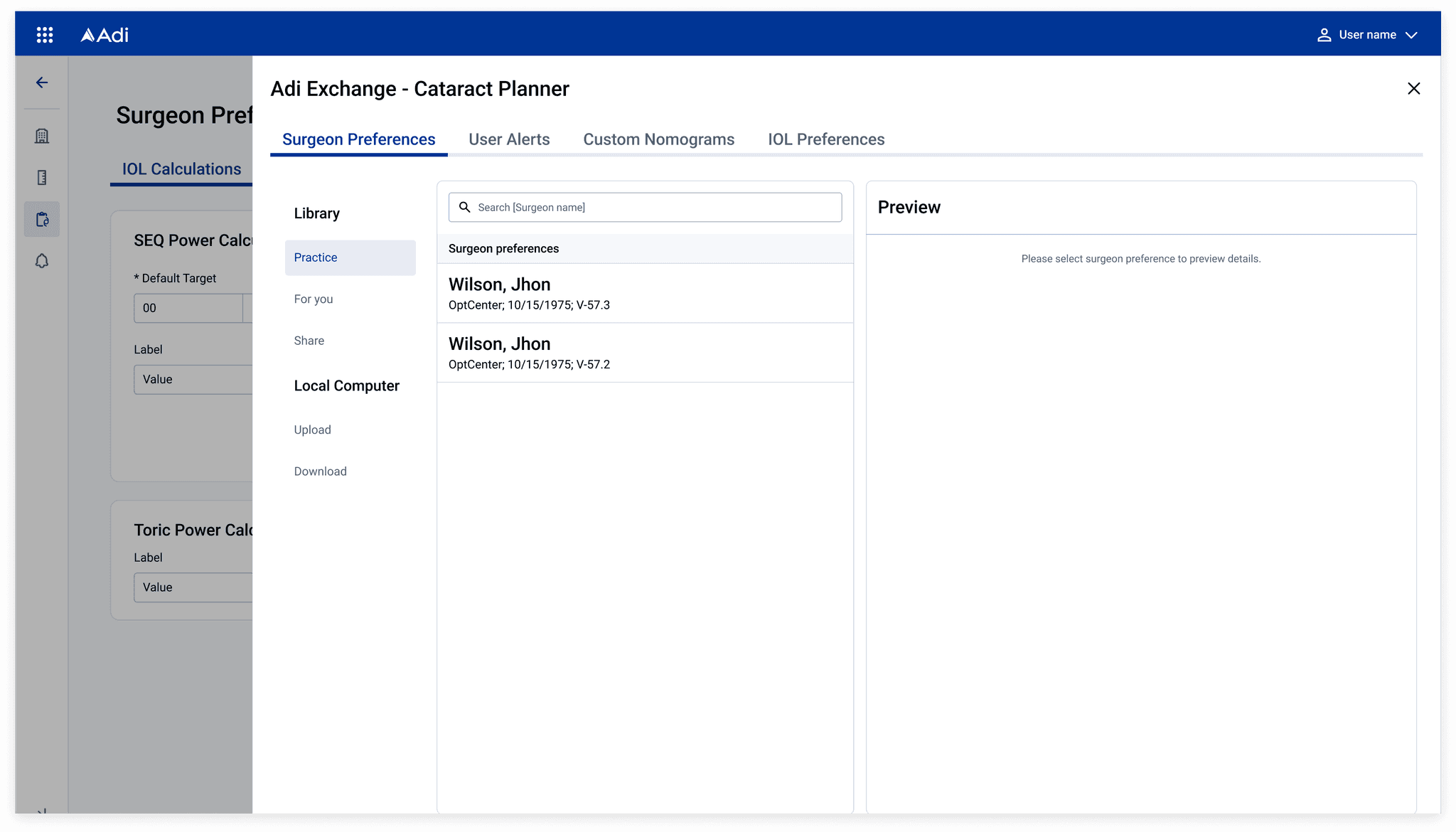The image size is (1456, 832).
Task: Open the notifications bell in sidebar
Action: (42, 261)
